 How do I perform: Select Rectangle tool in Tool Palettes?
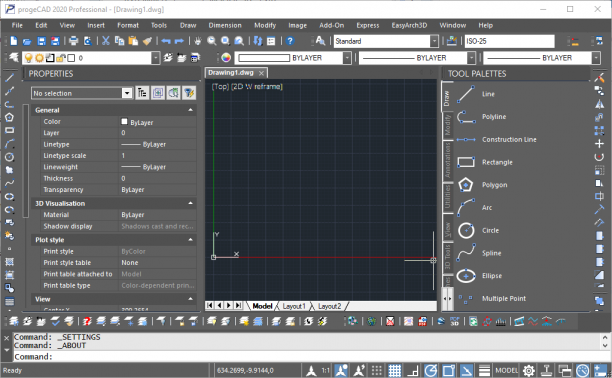click(x=466, y=162)
